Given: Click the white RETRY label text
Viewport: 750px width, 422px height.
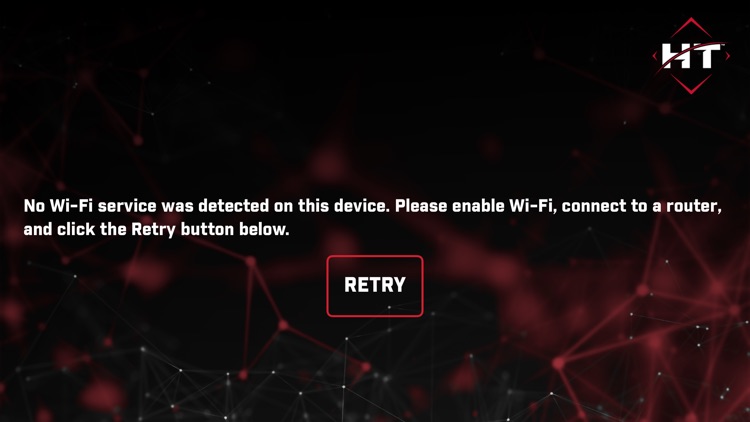Looking at the screenshot, I should [x=375, y=285].
